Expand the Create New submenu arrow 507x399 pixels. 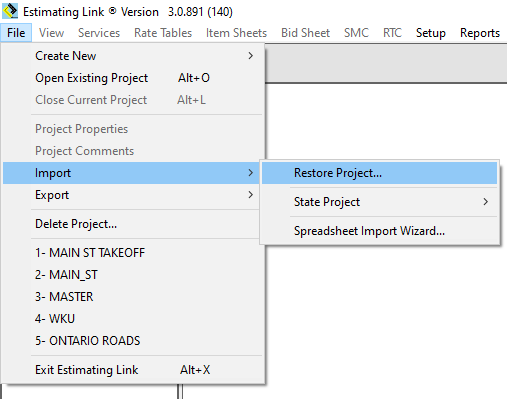251,56
